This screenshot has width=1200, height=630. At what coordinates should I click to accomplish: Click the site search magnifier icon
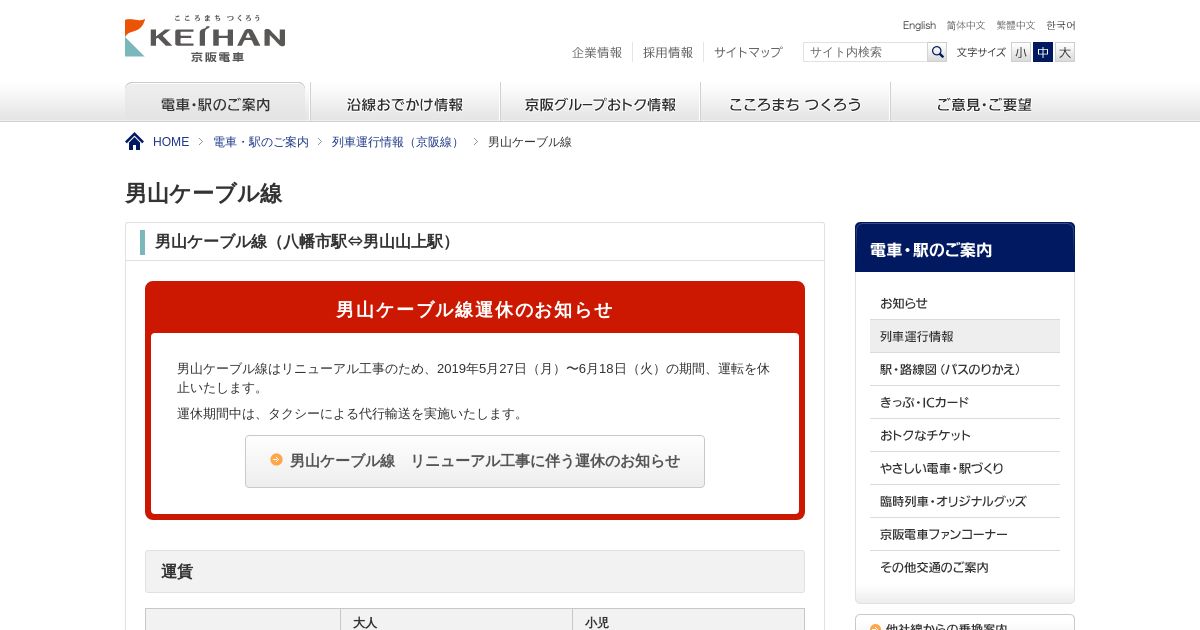(937, 52)
